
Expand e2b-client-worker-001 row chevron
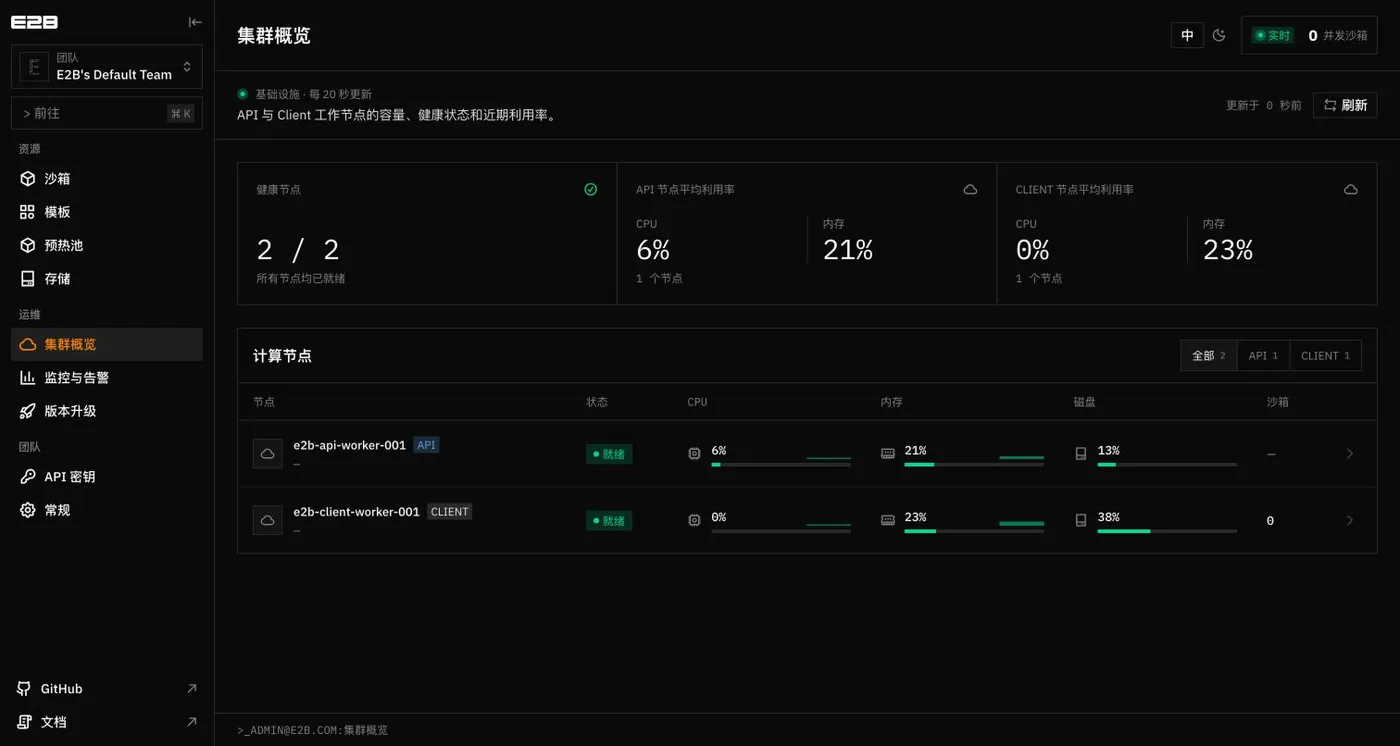pyautogui.click(x=1350, y=520)
